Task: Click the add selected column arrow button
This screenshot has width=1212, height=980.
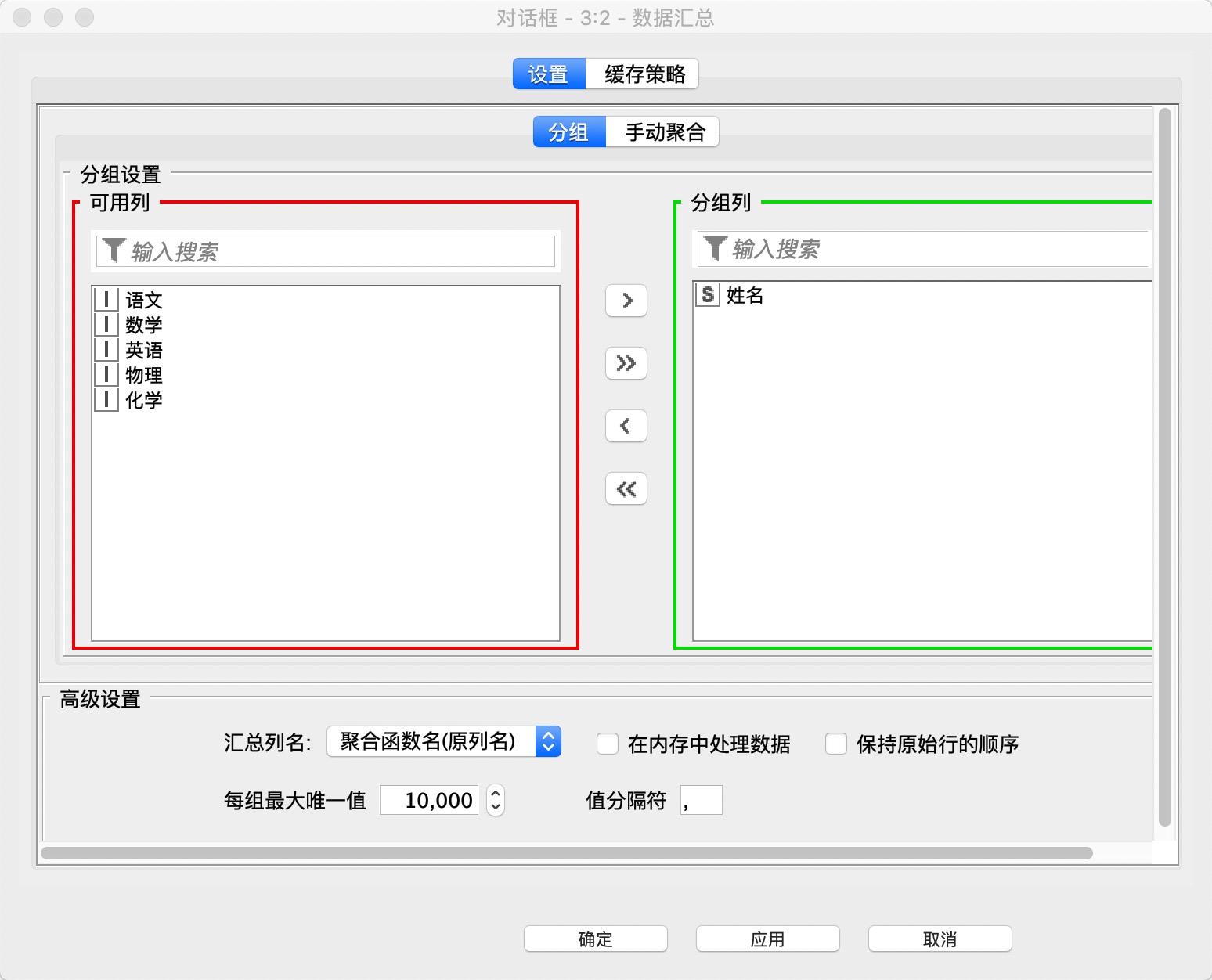Action: (x=626, y=301)
